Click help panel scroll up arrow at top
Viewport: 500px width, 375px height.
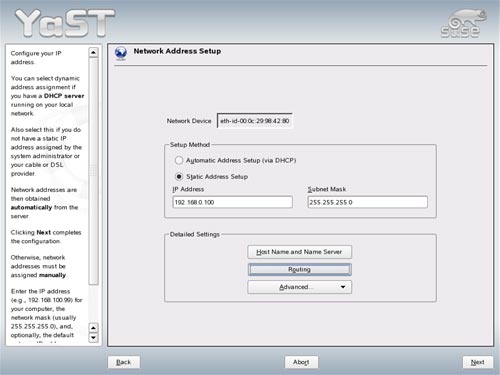pos(94,53)
